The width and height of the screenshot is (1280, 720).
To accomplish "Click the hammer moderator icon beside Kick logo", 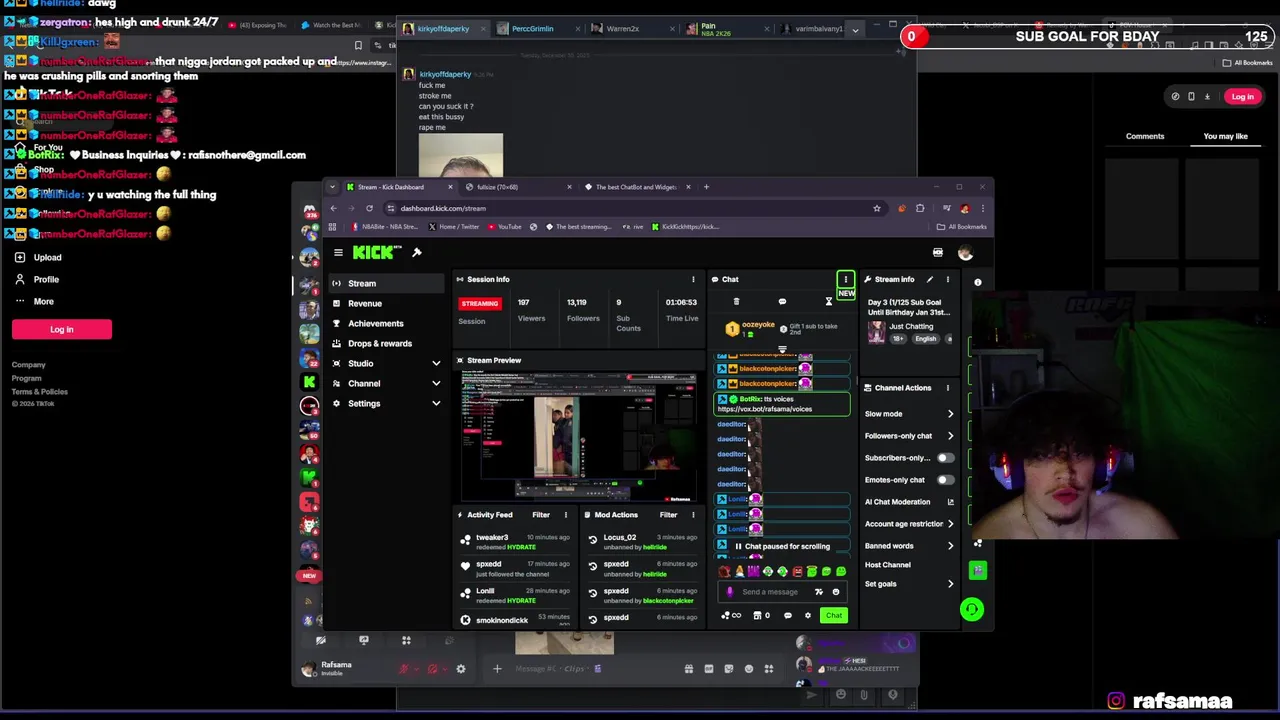I will tap(417, 253).
